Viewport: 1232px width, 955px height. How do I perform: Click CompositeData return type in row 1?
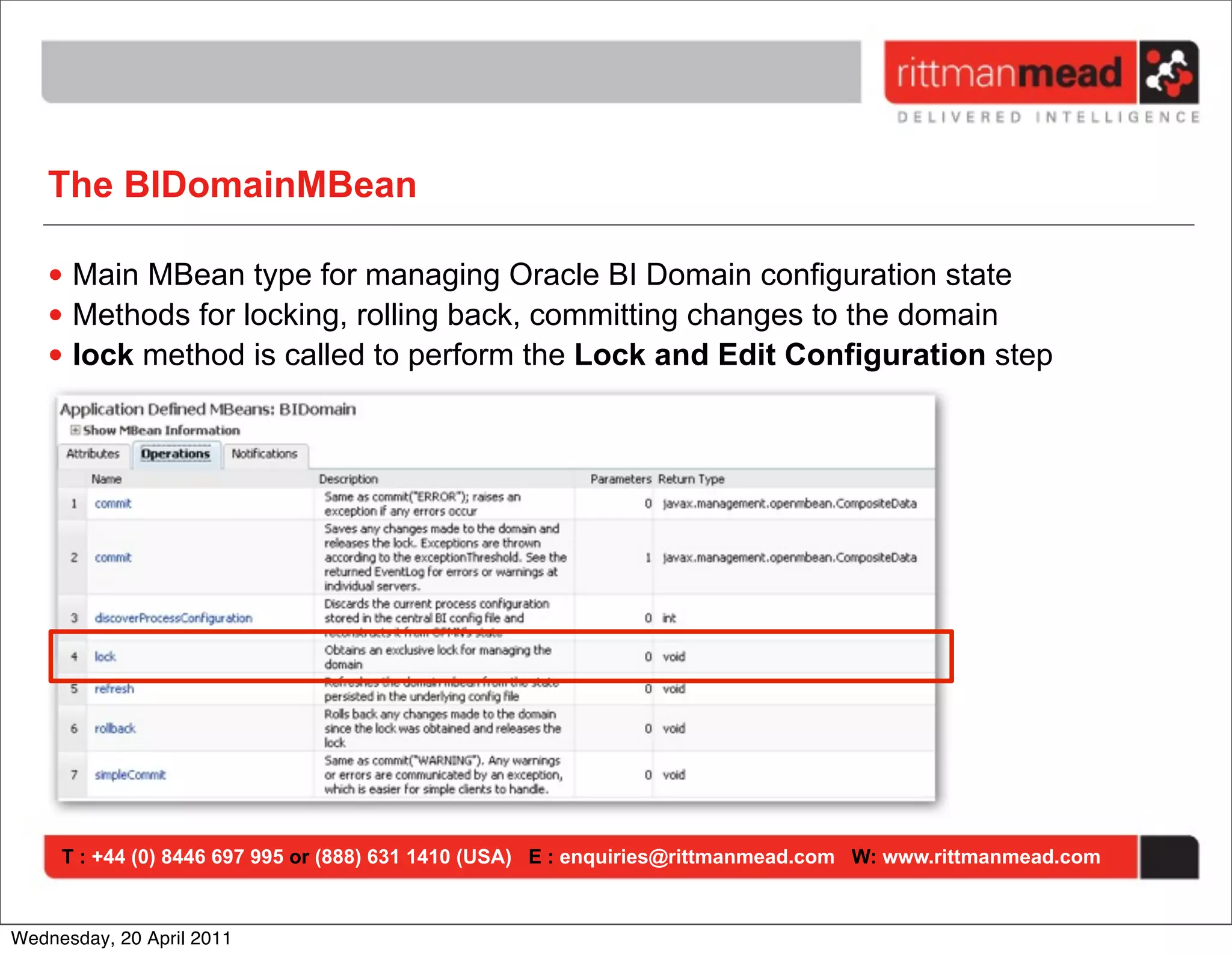coord(789,504)
